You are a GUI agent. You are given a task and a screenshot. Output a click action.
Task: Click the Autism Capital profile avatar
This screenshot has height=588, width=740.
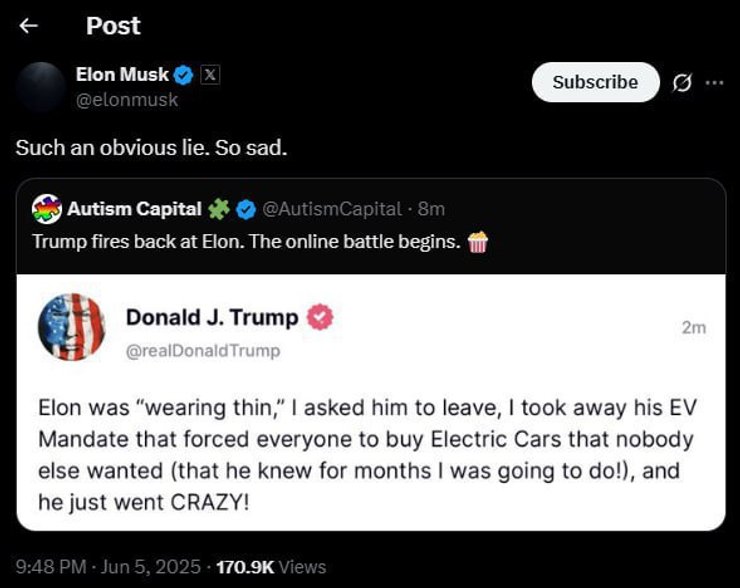[47, 209]
